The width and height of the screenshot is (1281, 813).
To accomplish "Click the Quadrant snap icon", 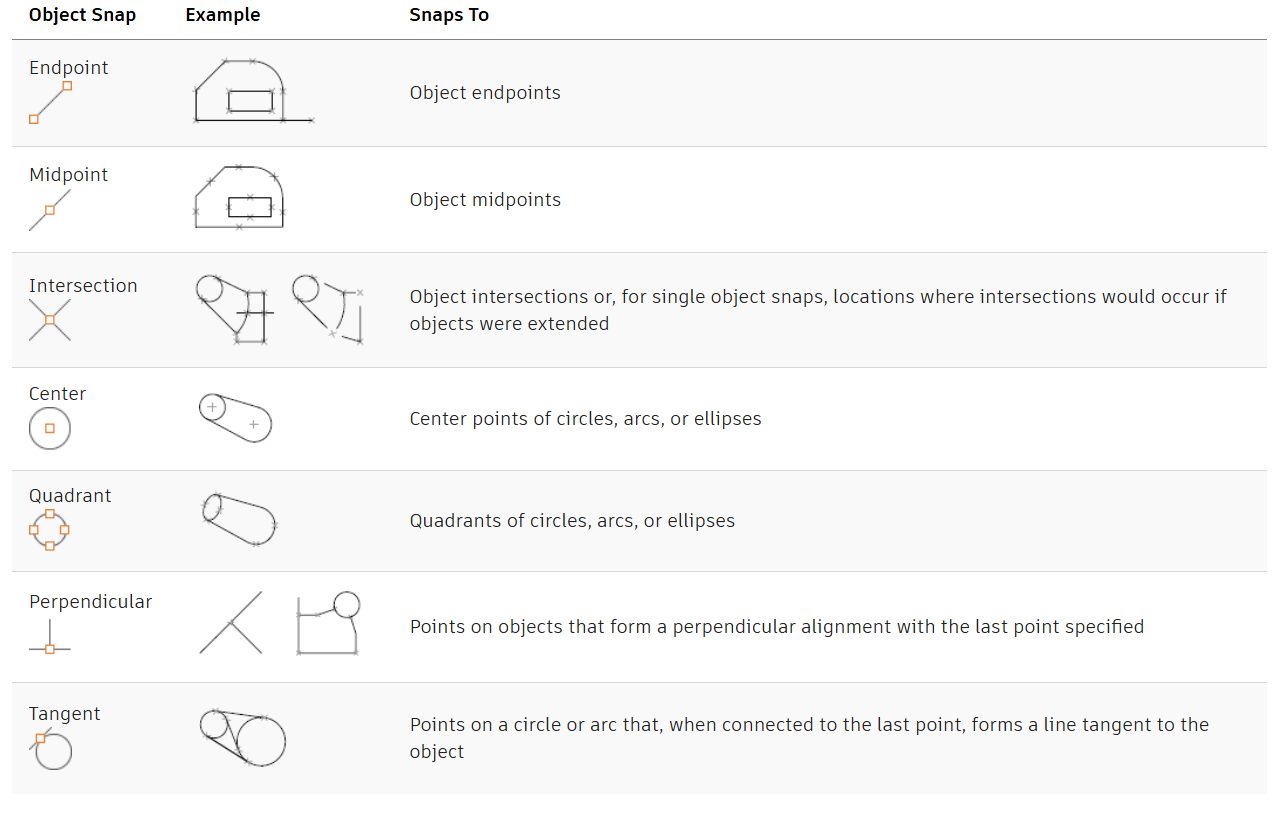I will tap(50, 529).
